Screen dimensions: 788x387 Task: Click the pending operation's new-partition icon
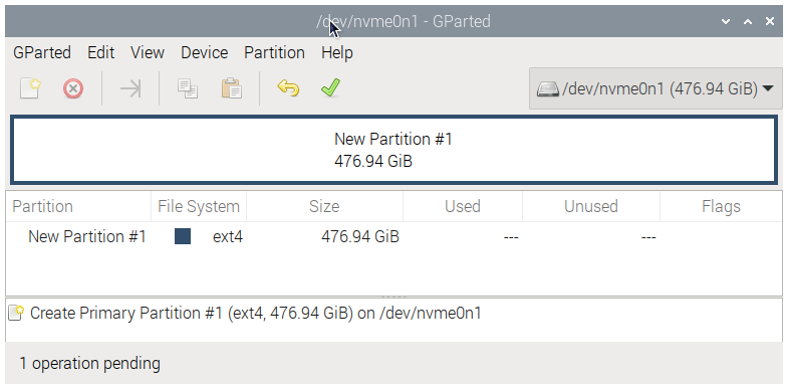click(16, 313)
